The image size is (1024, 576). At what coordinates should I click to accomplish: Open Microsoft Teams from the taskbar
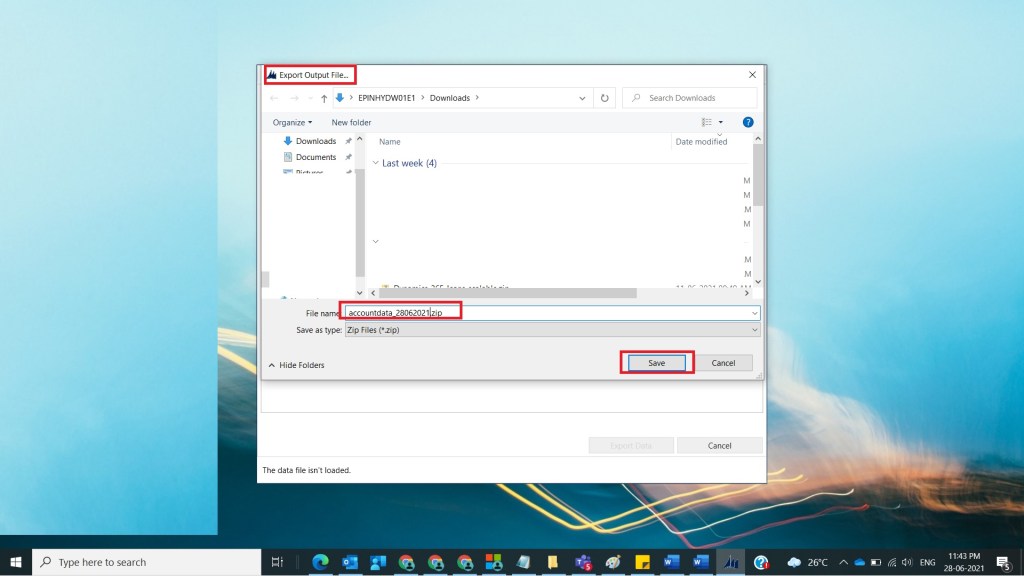[582, 562]
